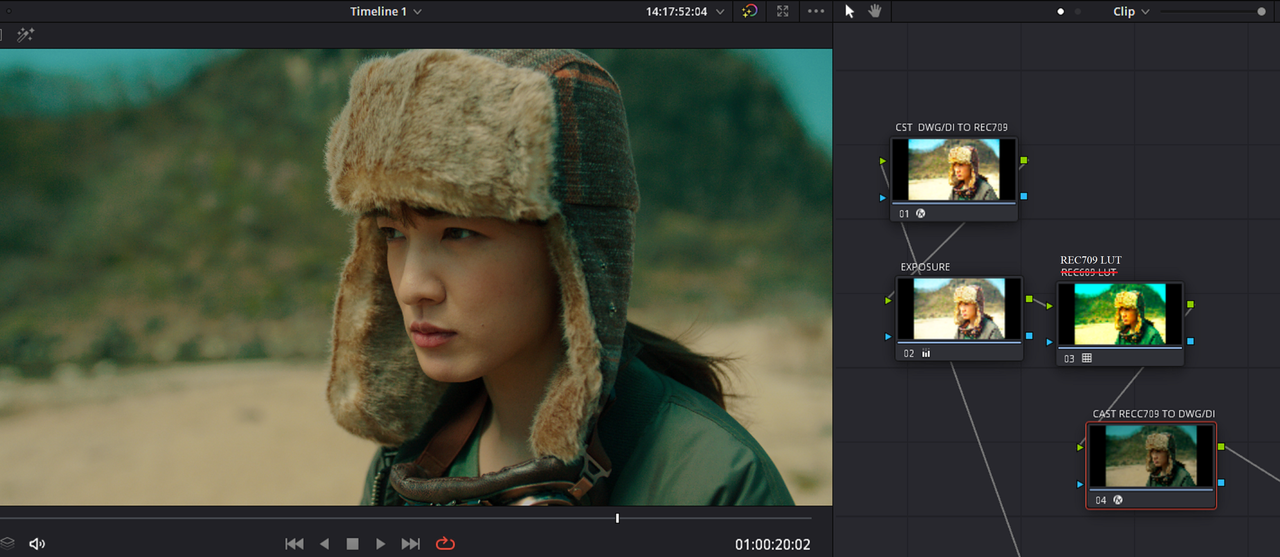Click the CST DWG/DI TO REC709 node label

[951, 128]
